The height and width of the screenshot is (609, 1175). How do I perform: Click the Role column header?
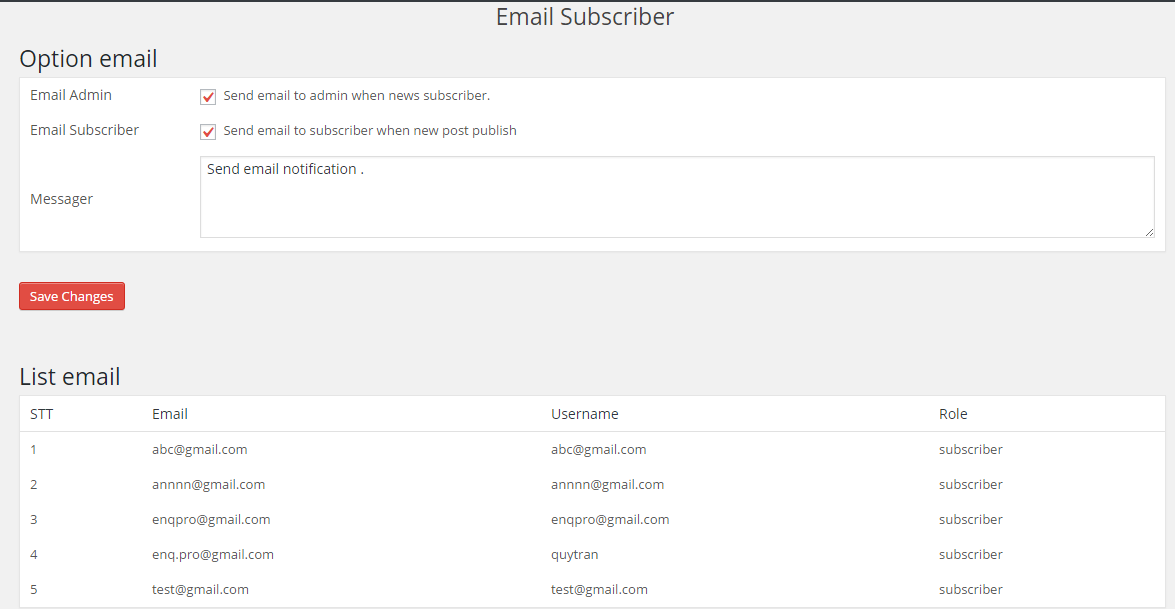(x=953, y=414)
